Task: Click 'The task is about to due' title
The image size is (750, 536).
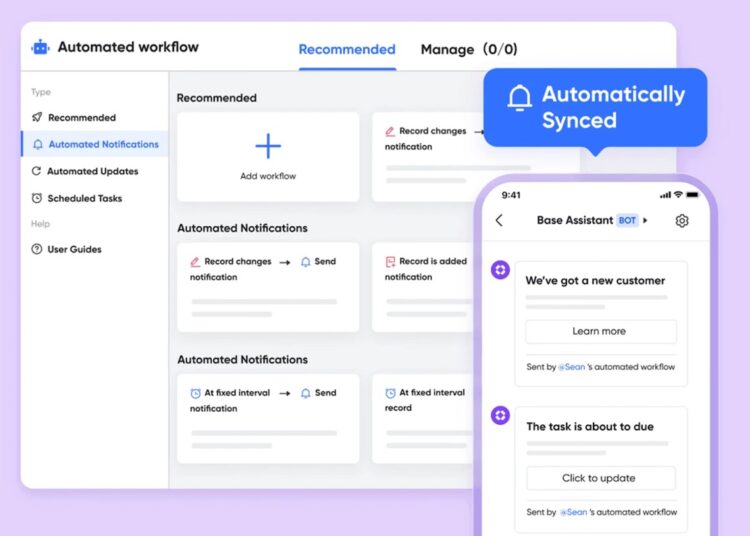Action: point(590,427)
